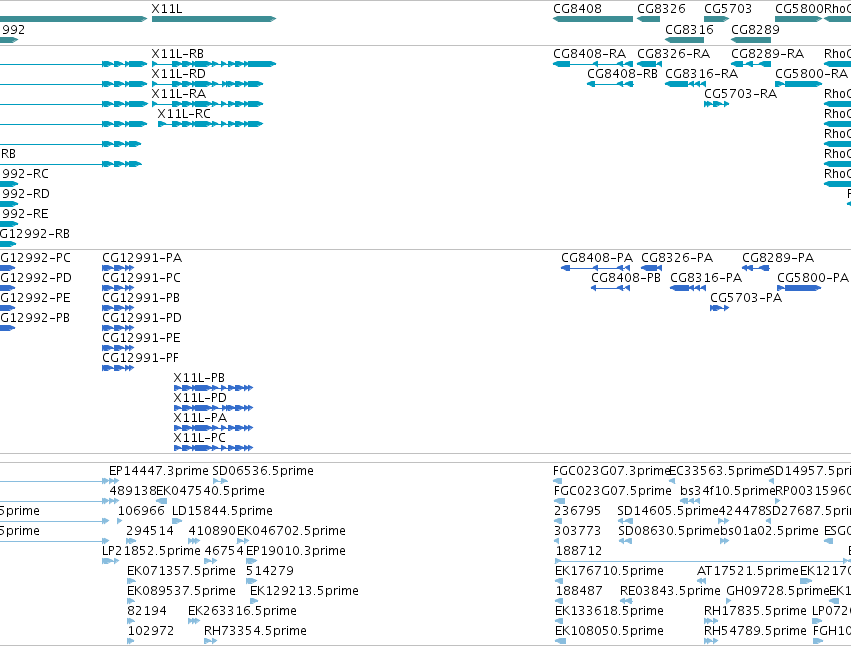
Task: Select the RE03843.5prime EST
Action: tap(626, 601)
